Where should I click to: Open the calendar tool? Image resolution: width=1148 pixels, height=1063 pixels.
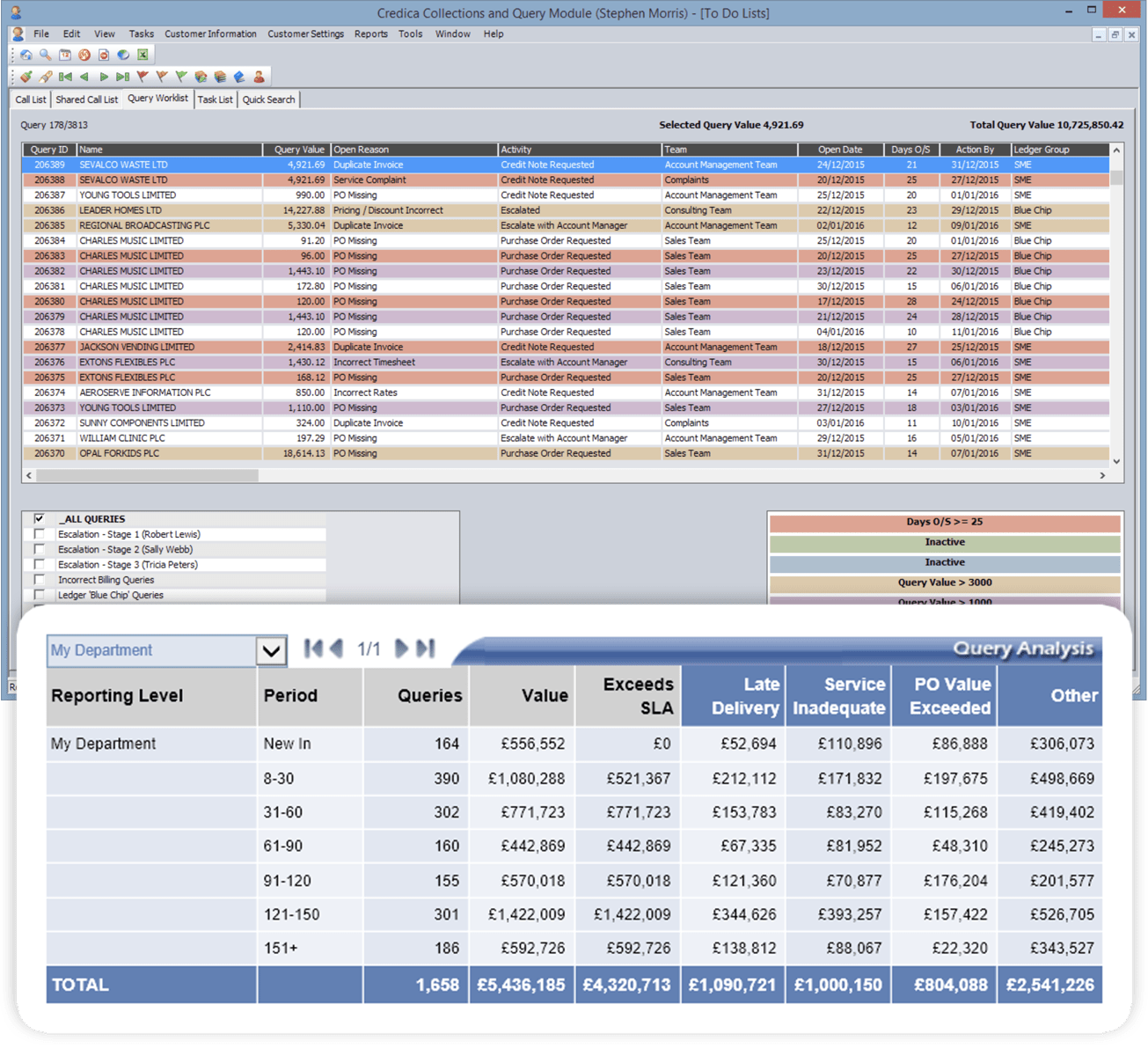click(x=65, y=55)
